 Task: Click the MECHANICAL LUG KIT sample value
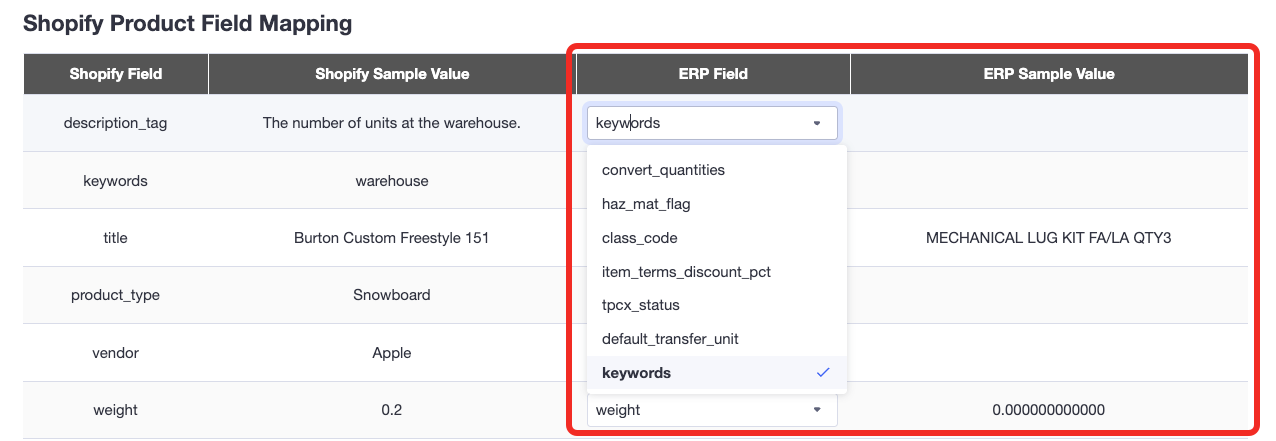(x=1049, y=238)
